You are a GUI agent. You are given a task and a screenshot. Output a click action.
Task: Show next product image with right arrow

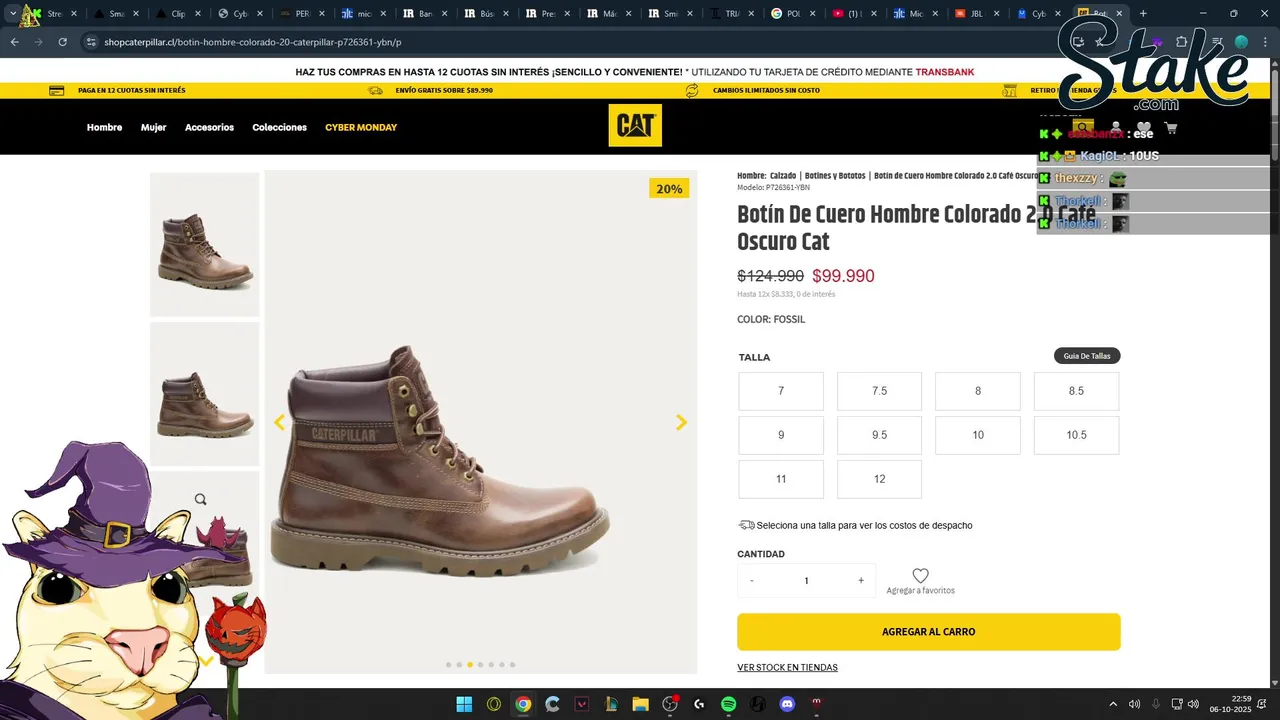(x=681, y=422)
